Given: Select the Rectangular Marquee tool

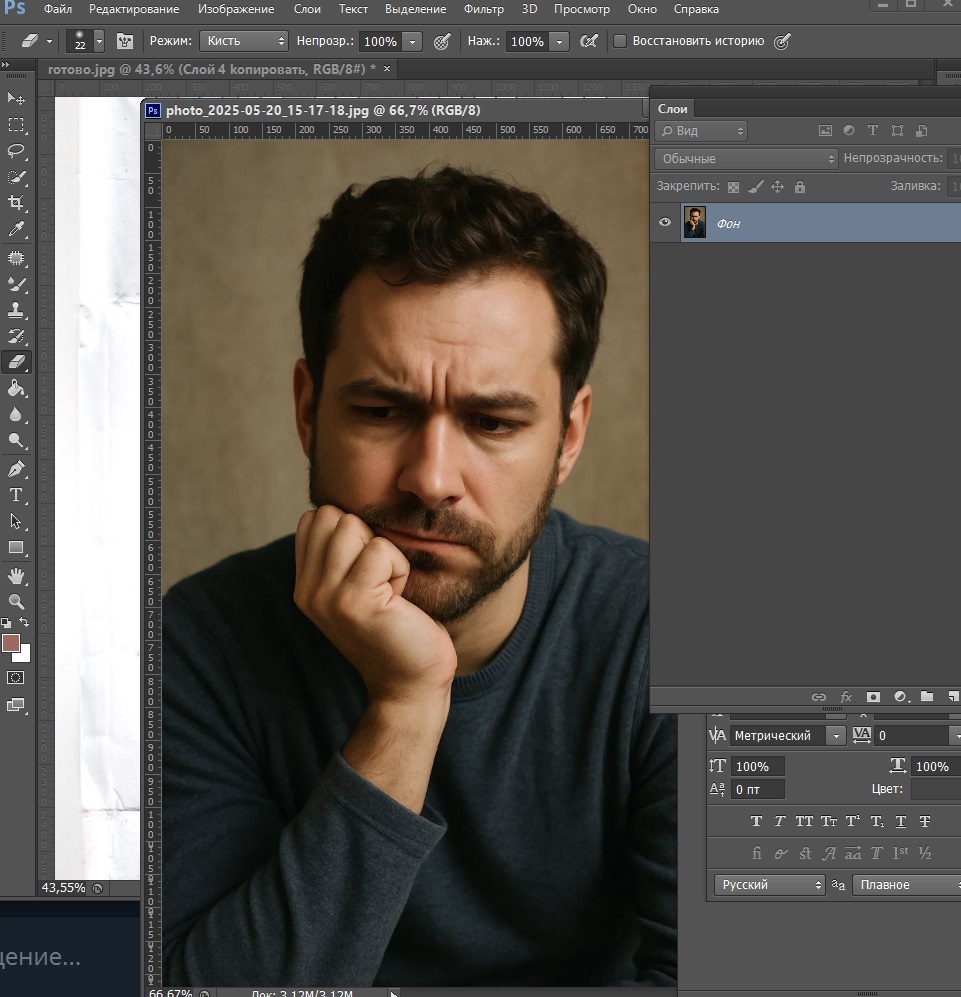Looking at the screenshot, I should 16,125.
